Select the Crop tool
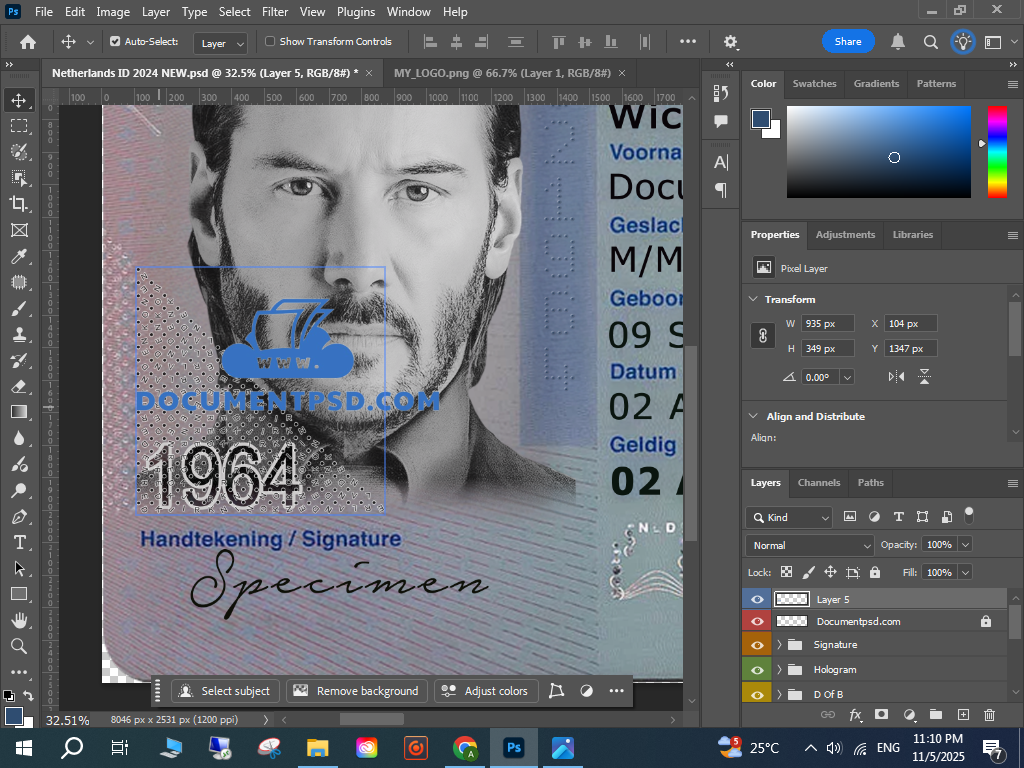This screenshot has height=768, width=1024. point(19,204)
